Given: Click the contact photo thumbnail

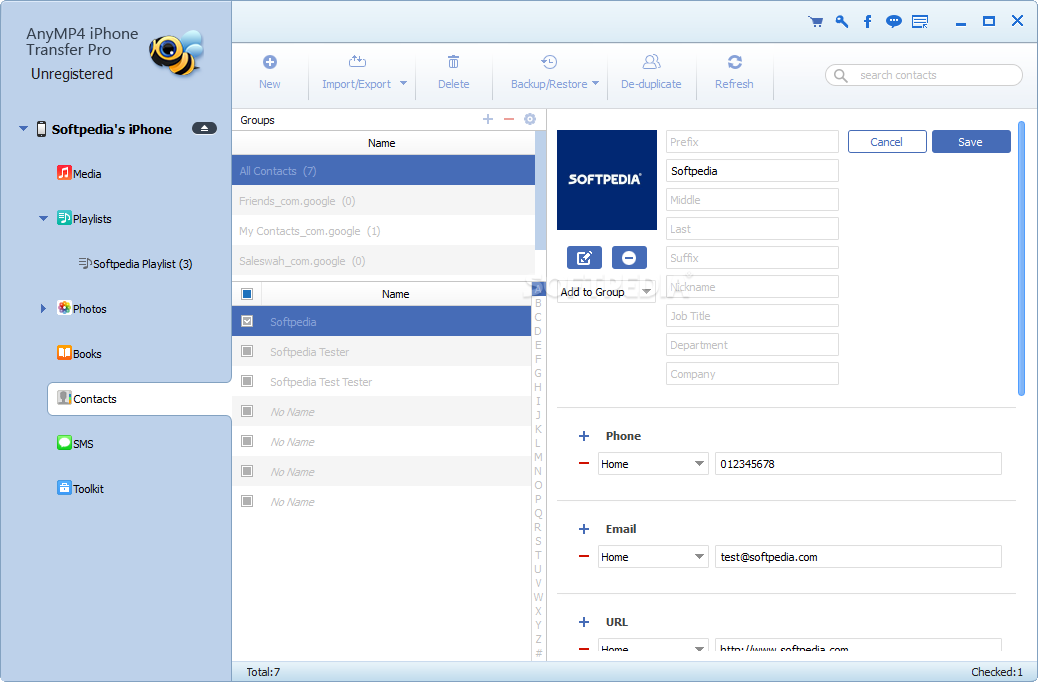Looking at the screenshot, I should pyautogui.click(x=607, y=180).
